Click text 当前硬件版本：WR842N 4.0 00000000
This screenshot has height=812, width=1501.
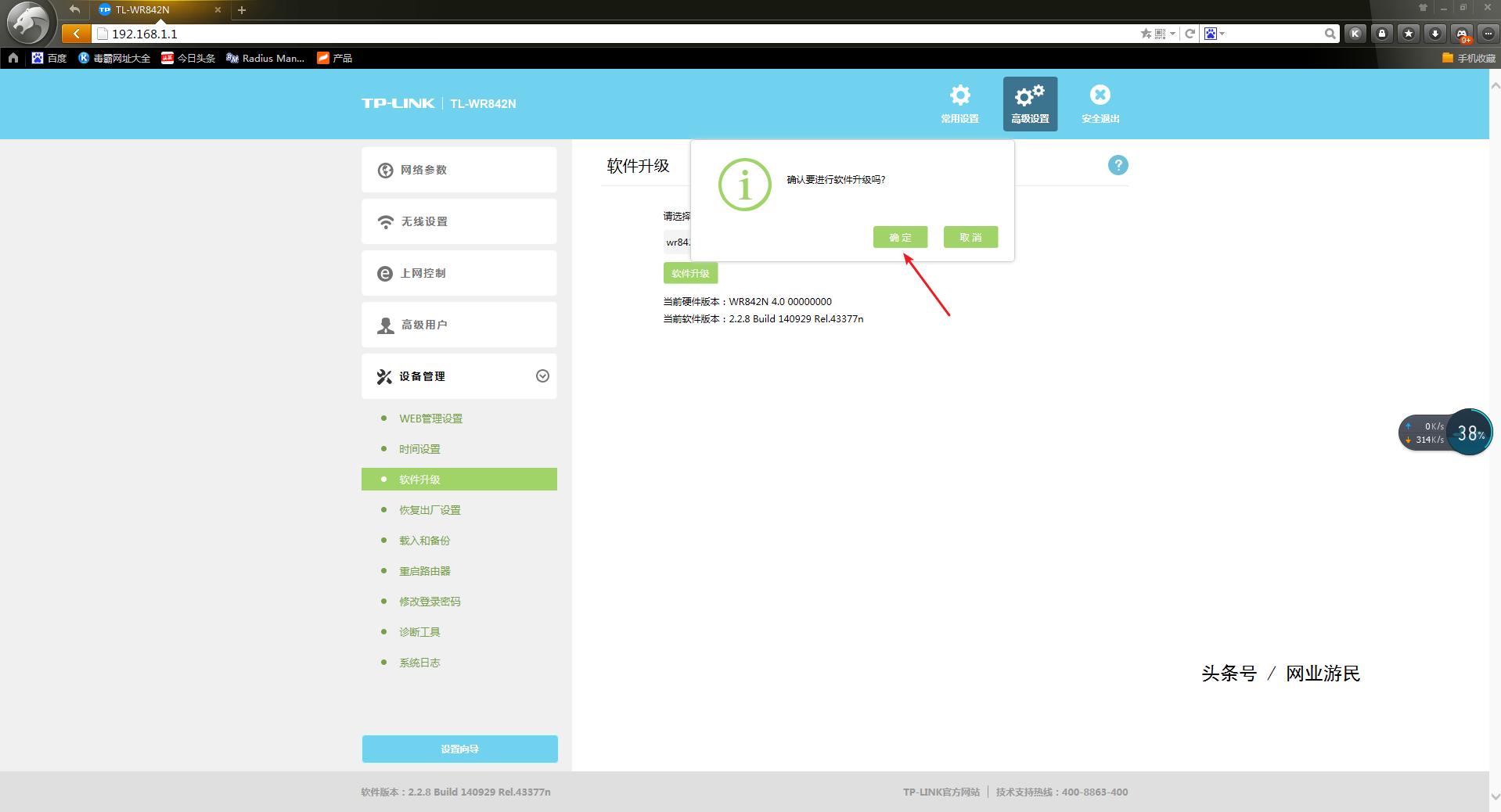(747, 301)
